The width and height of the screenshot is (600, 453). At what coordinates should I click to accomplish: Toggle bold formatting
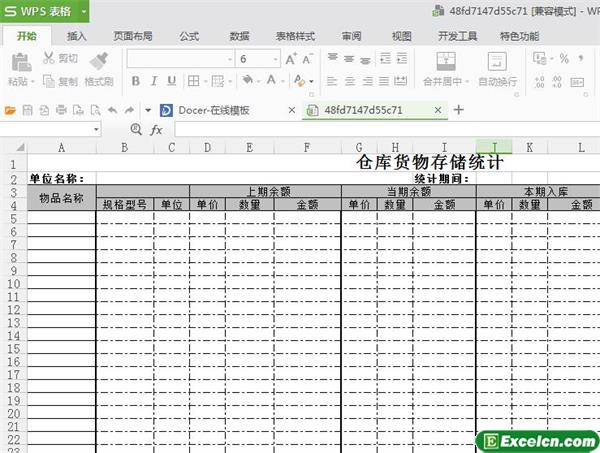pos(135,81)
